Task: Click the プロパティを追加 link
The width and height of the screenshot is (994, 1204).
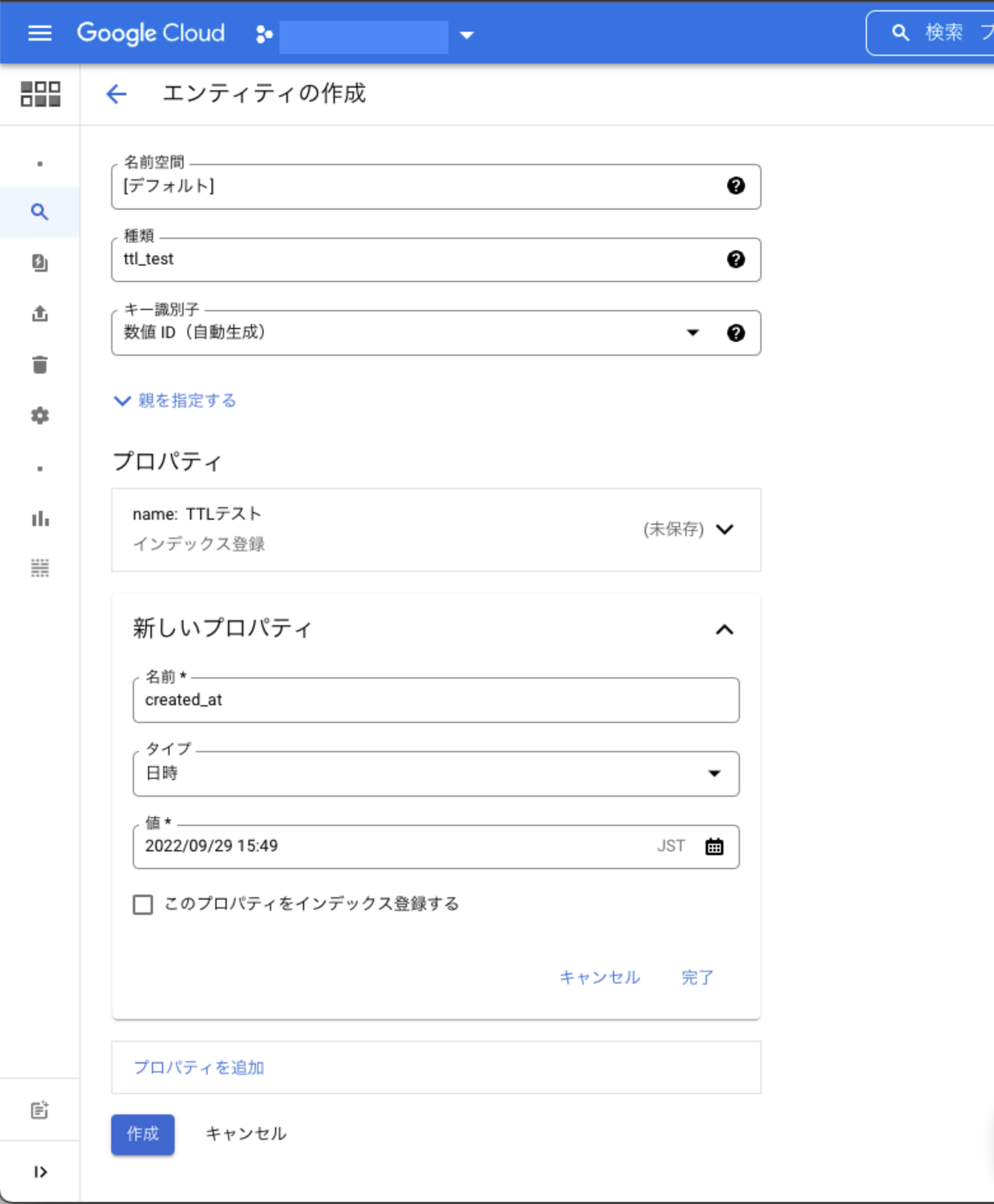Action: 199,1067
